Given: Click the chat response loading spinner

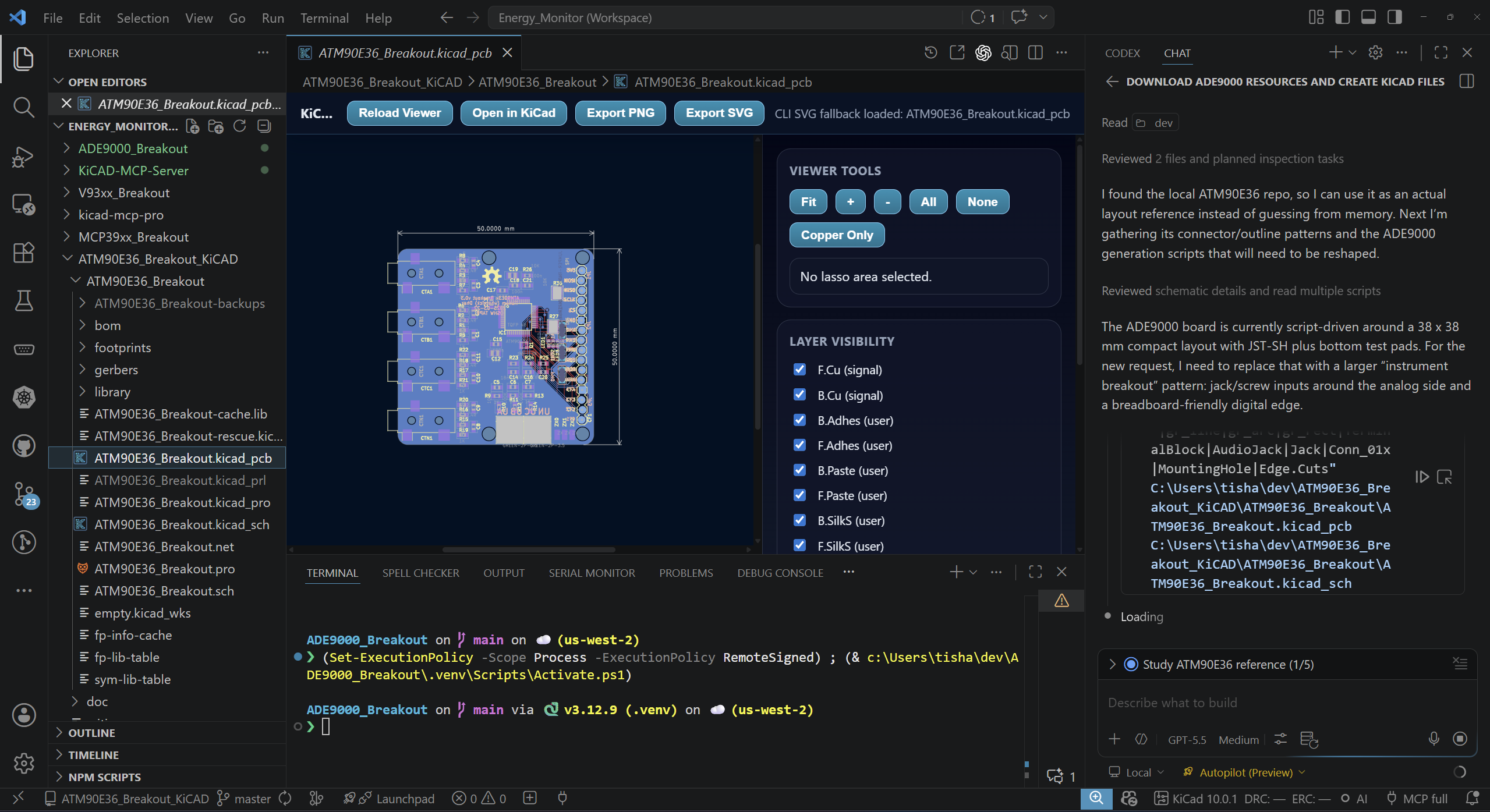Looking at the screenshot, I should point(1459,772).
